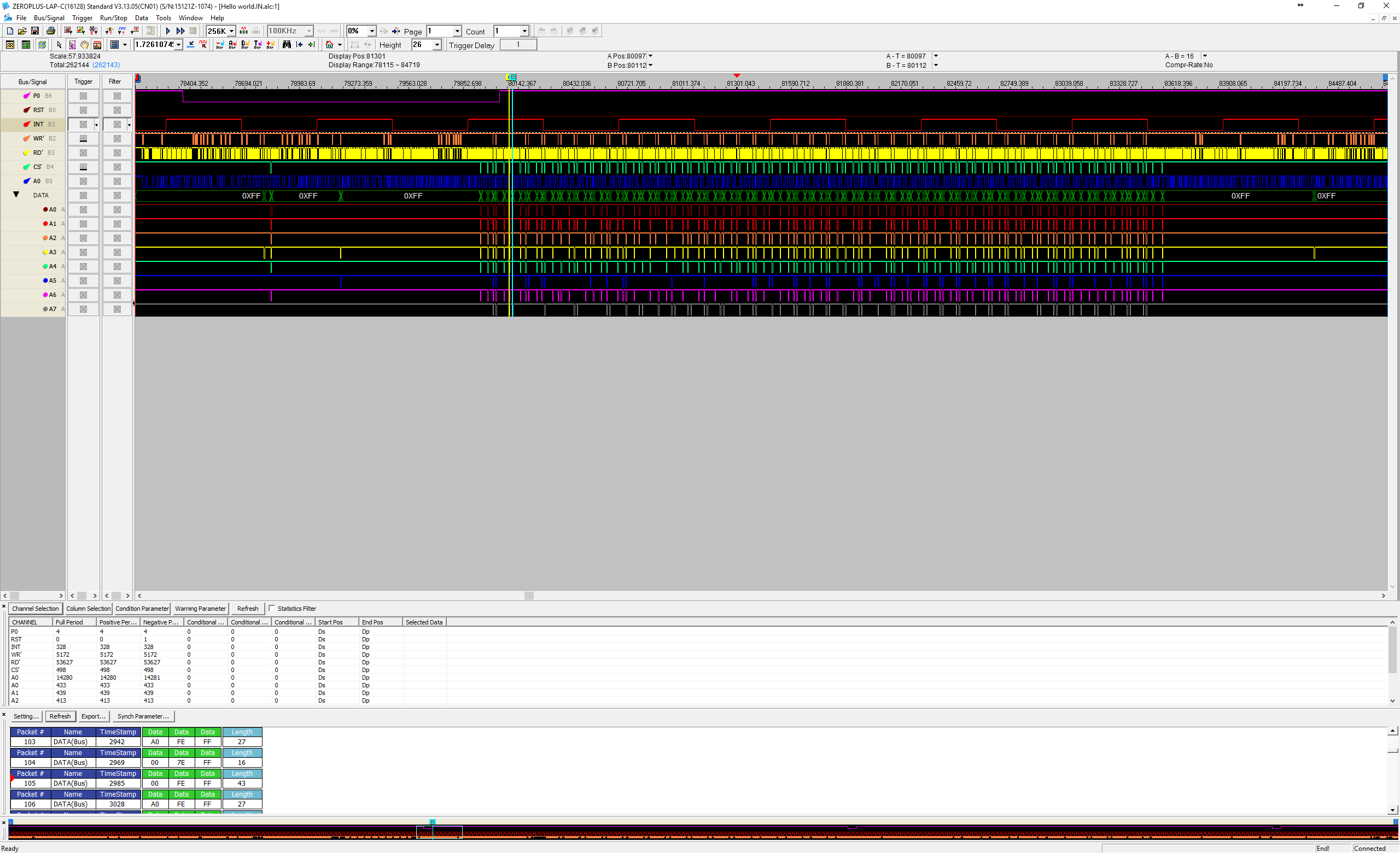Open the Page number dropdown

tap(457, 31)
